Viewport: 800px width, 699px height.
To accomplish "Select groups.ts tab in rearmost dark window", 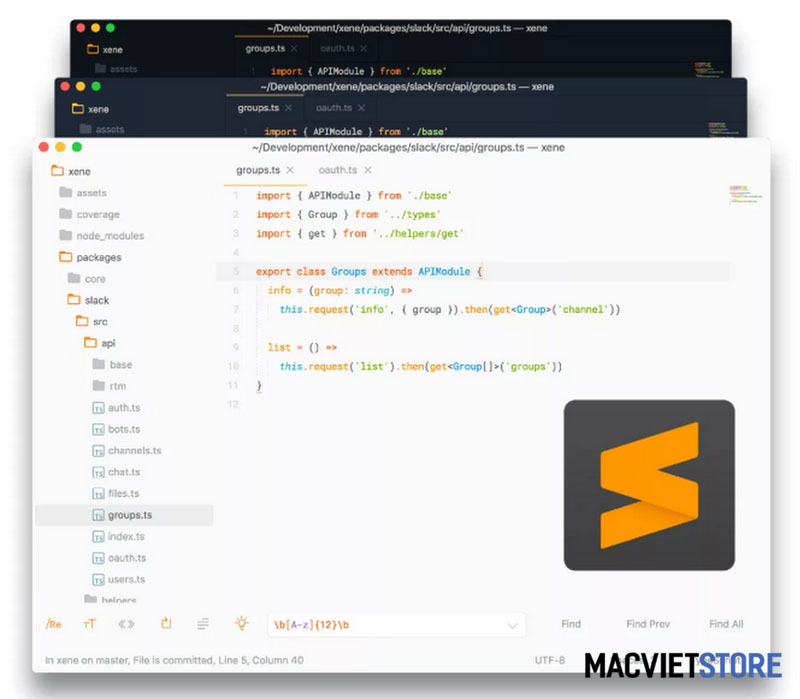I will [265, 48].
